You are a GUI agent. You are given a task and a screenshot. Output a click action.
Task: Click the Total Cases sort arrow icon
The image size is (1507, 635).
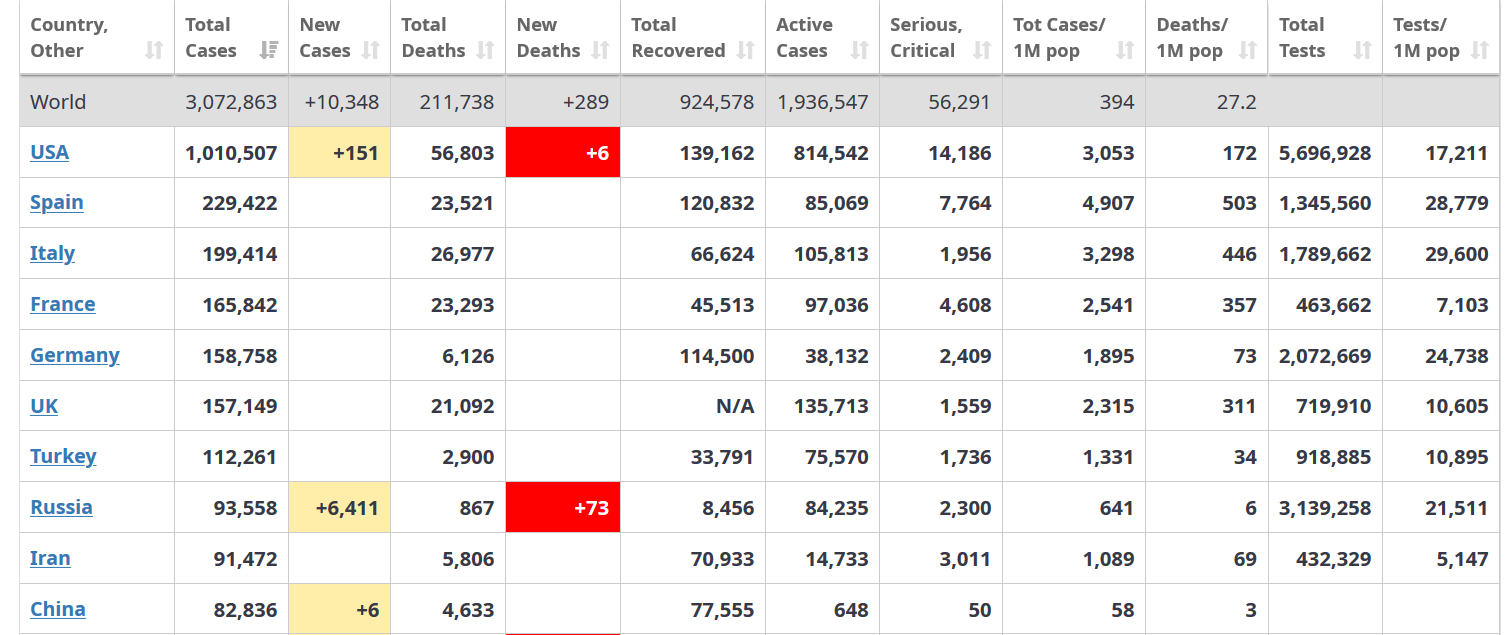click(268, 50)
